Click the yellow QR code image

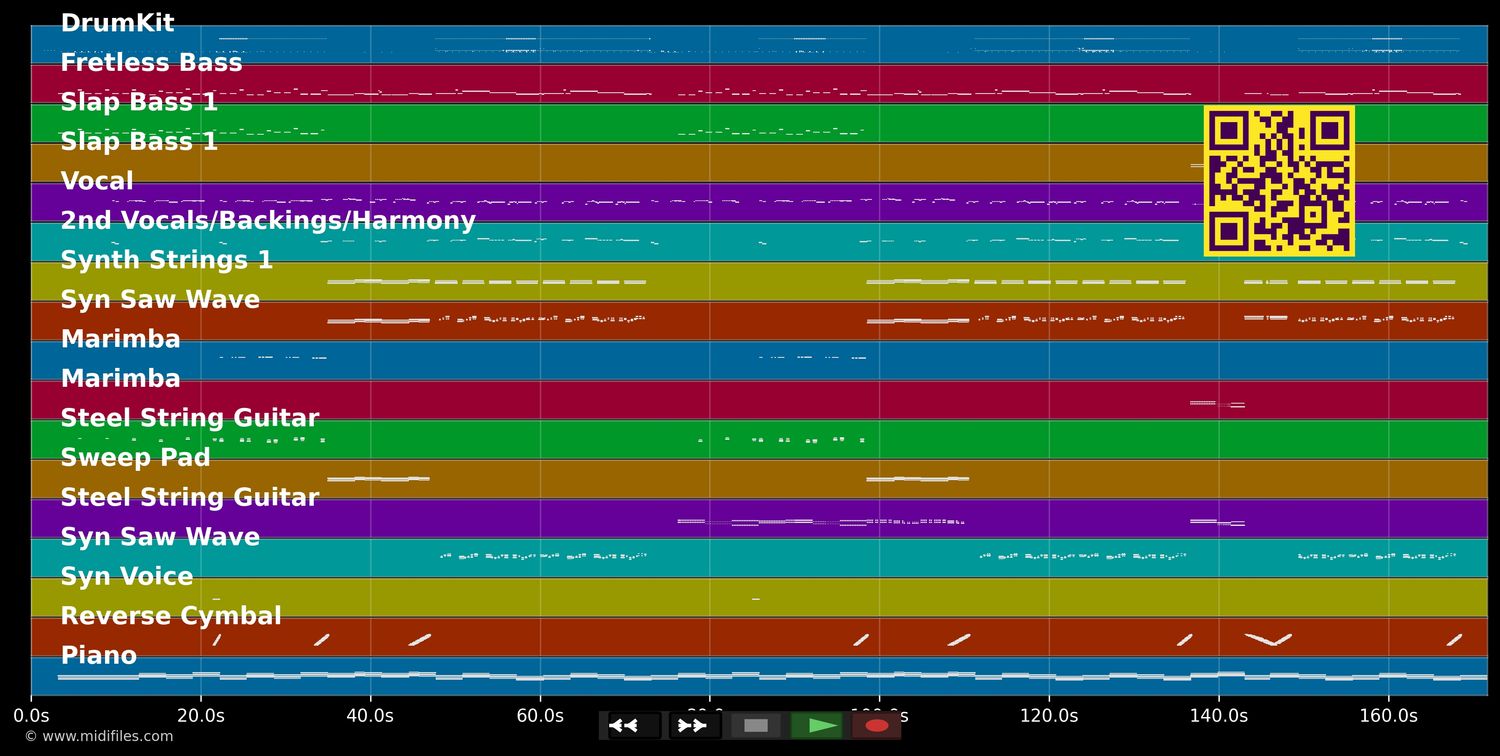click(1279, 181)
